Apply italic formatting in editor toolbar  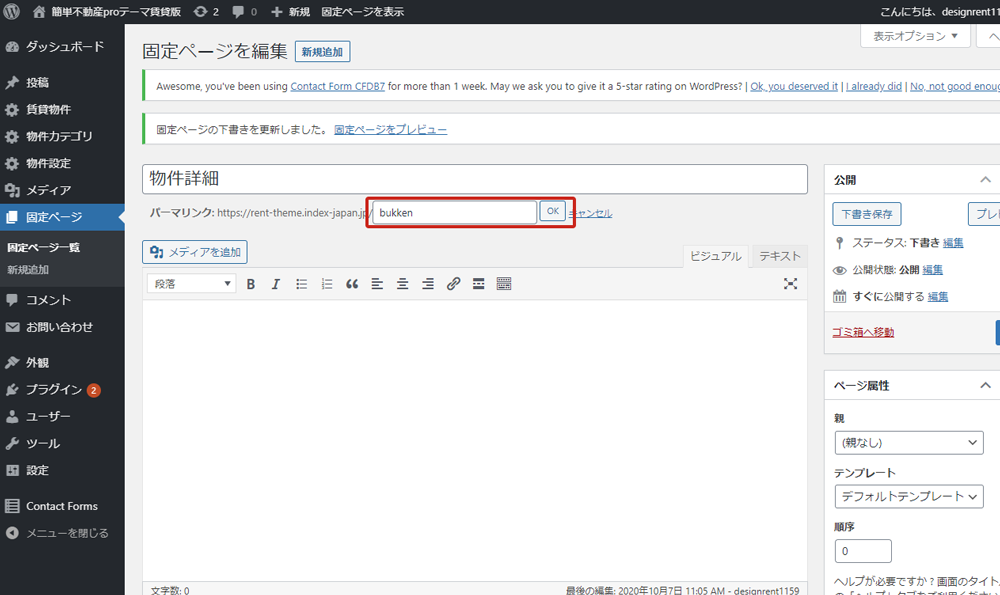click(x=276, y=284)
